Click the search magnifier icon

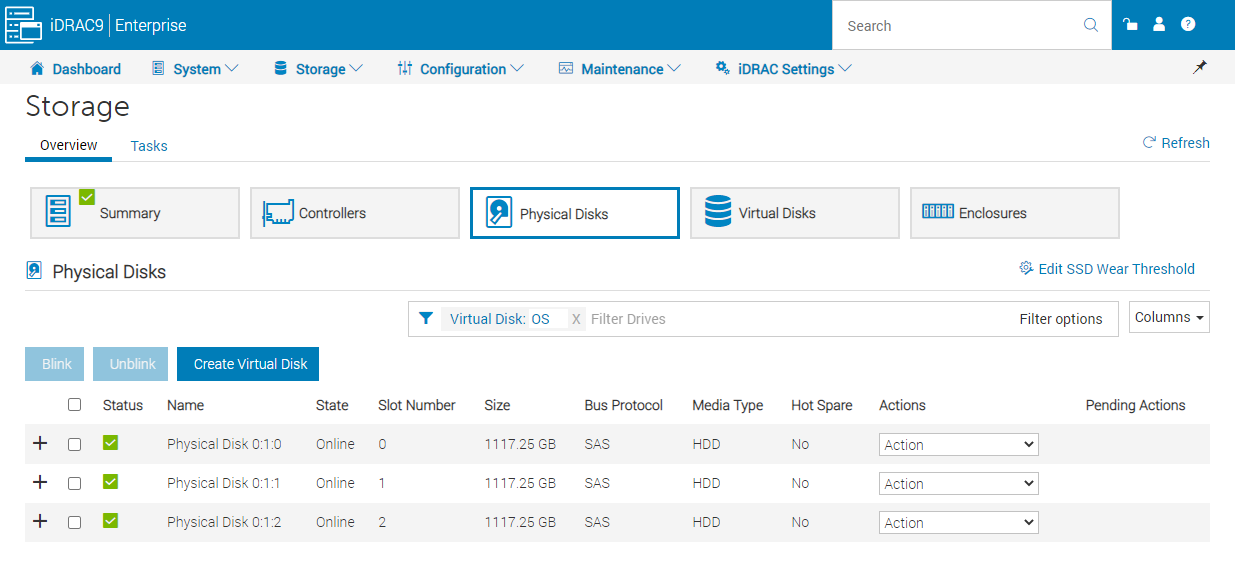click(1091, 25)
